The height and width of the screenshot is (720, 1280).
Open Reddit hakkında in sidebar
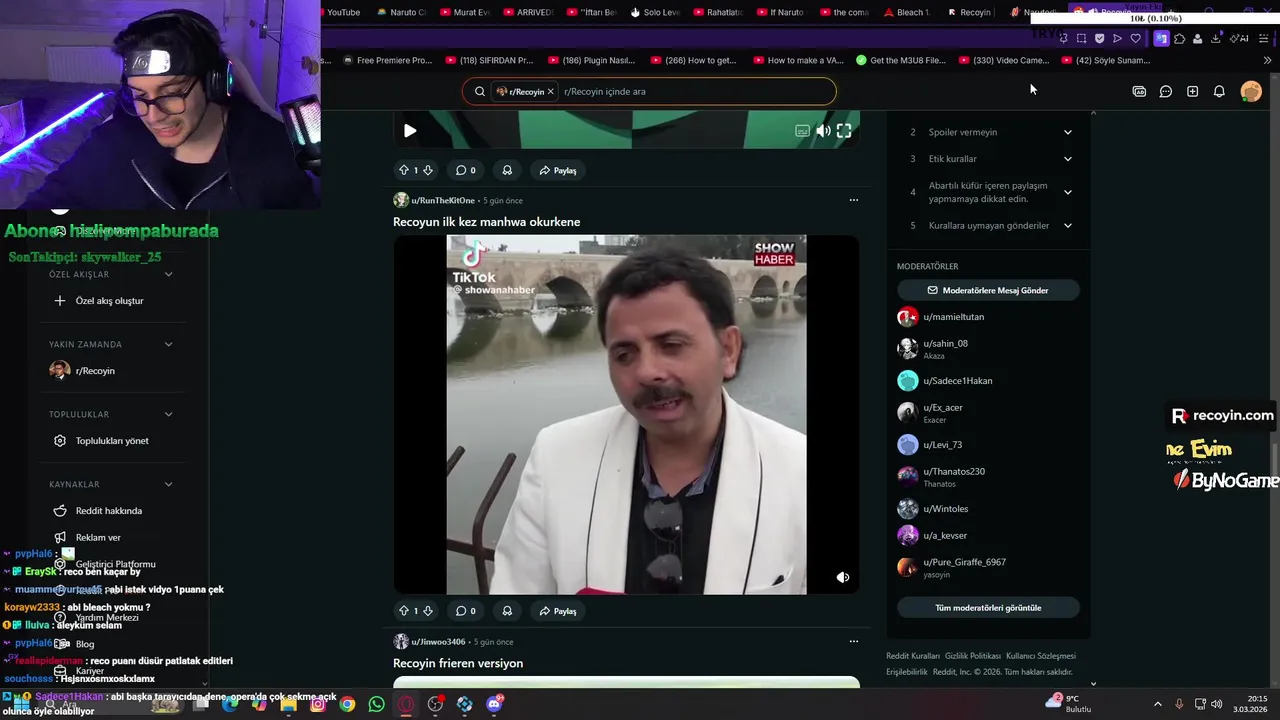point(109,511)
